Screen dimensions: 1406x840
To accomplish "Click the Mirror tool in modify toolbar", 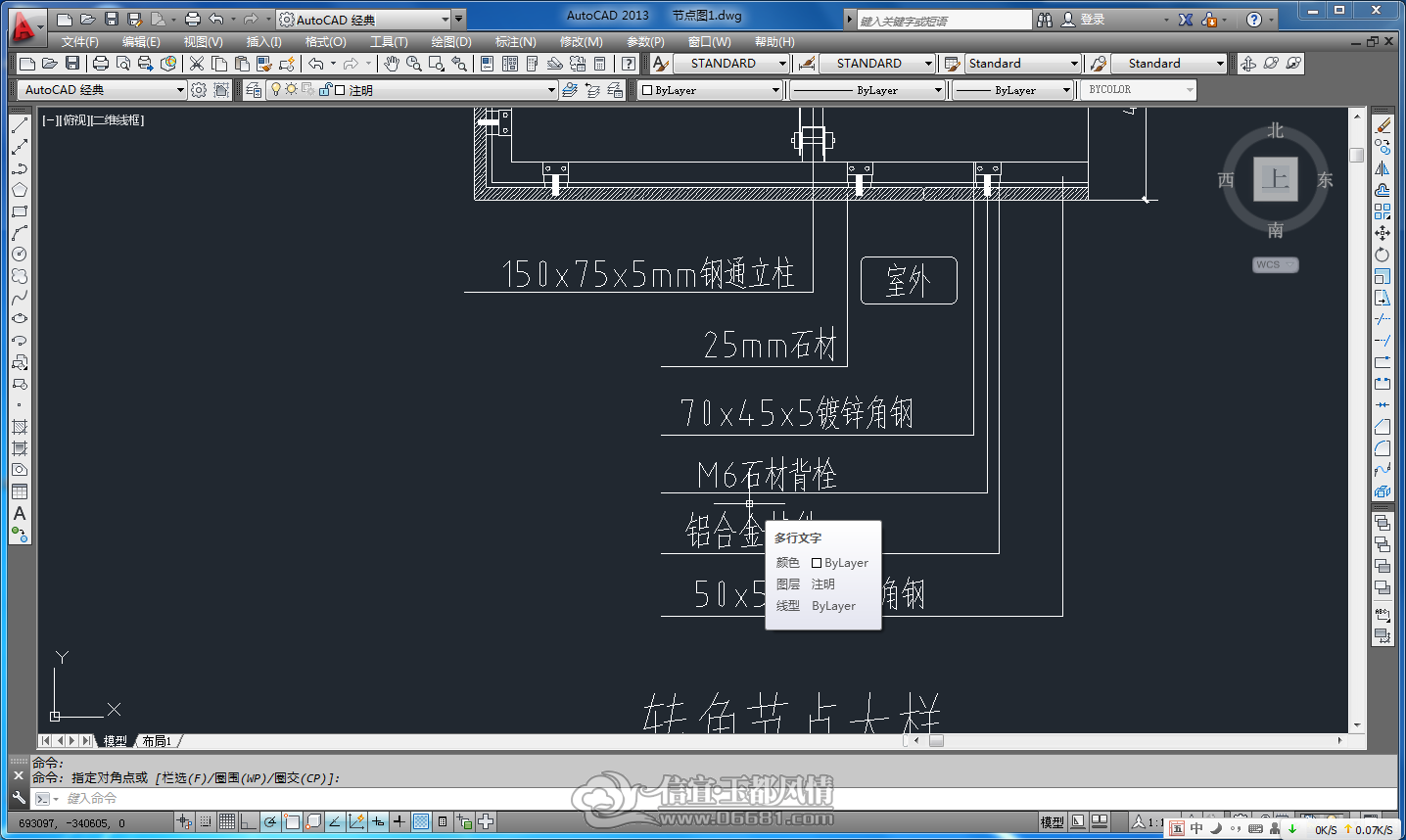I will tap(1383, 168).
